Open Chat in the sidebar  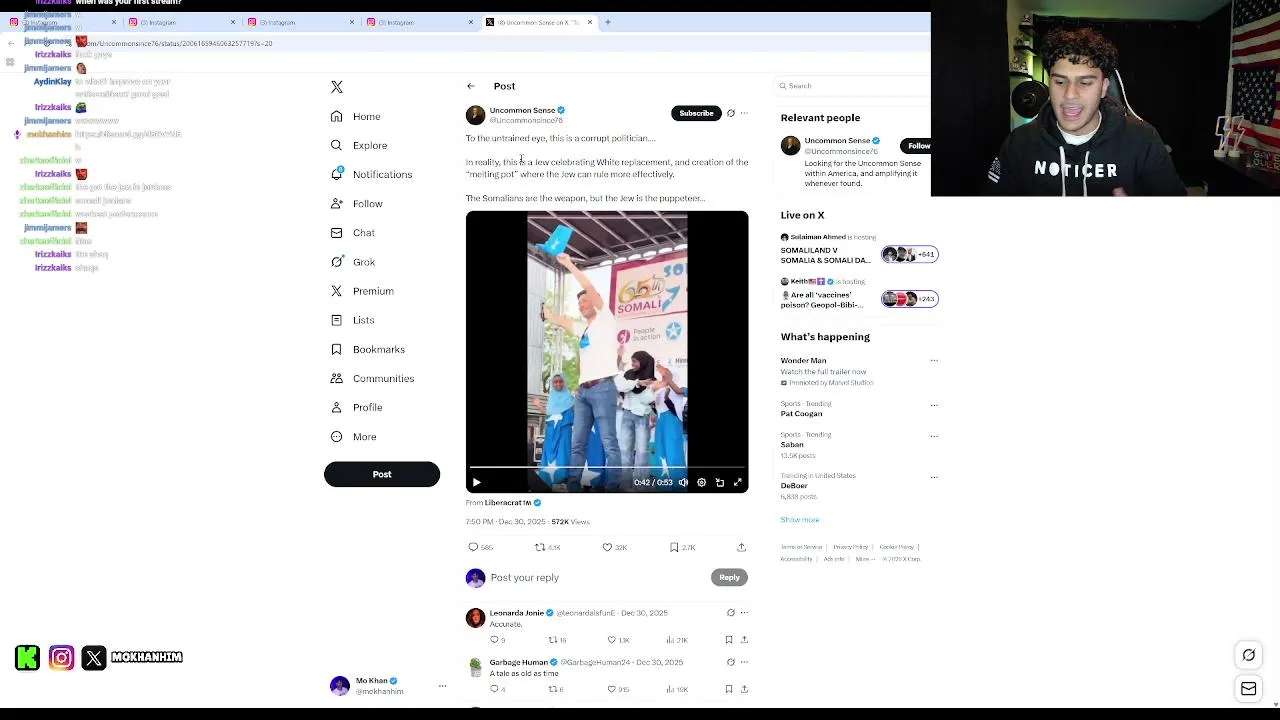click(352, 233)
